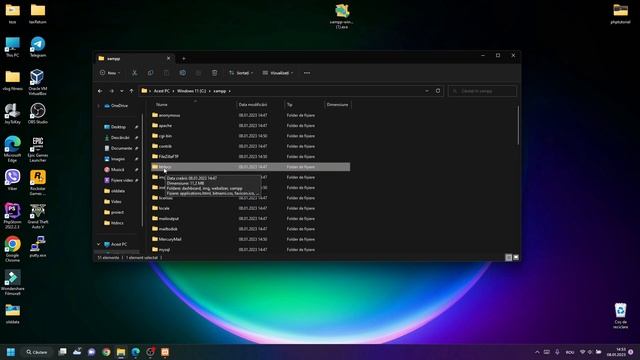Select the PhpStorm desktop icon
Image resolution: width=640 pixels, height=360 pixels.
pyautogui.click(x=13, y=216)
